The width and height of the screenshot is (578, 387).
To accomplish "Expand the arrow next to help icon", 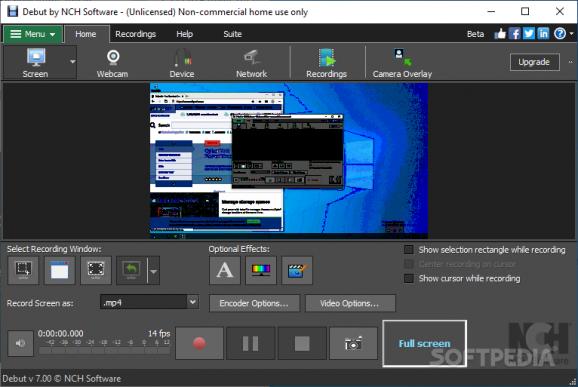I will (x=571, y=34).
